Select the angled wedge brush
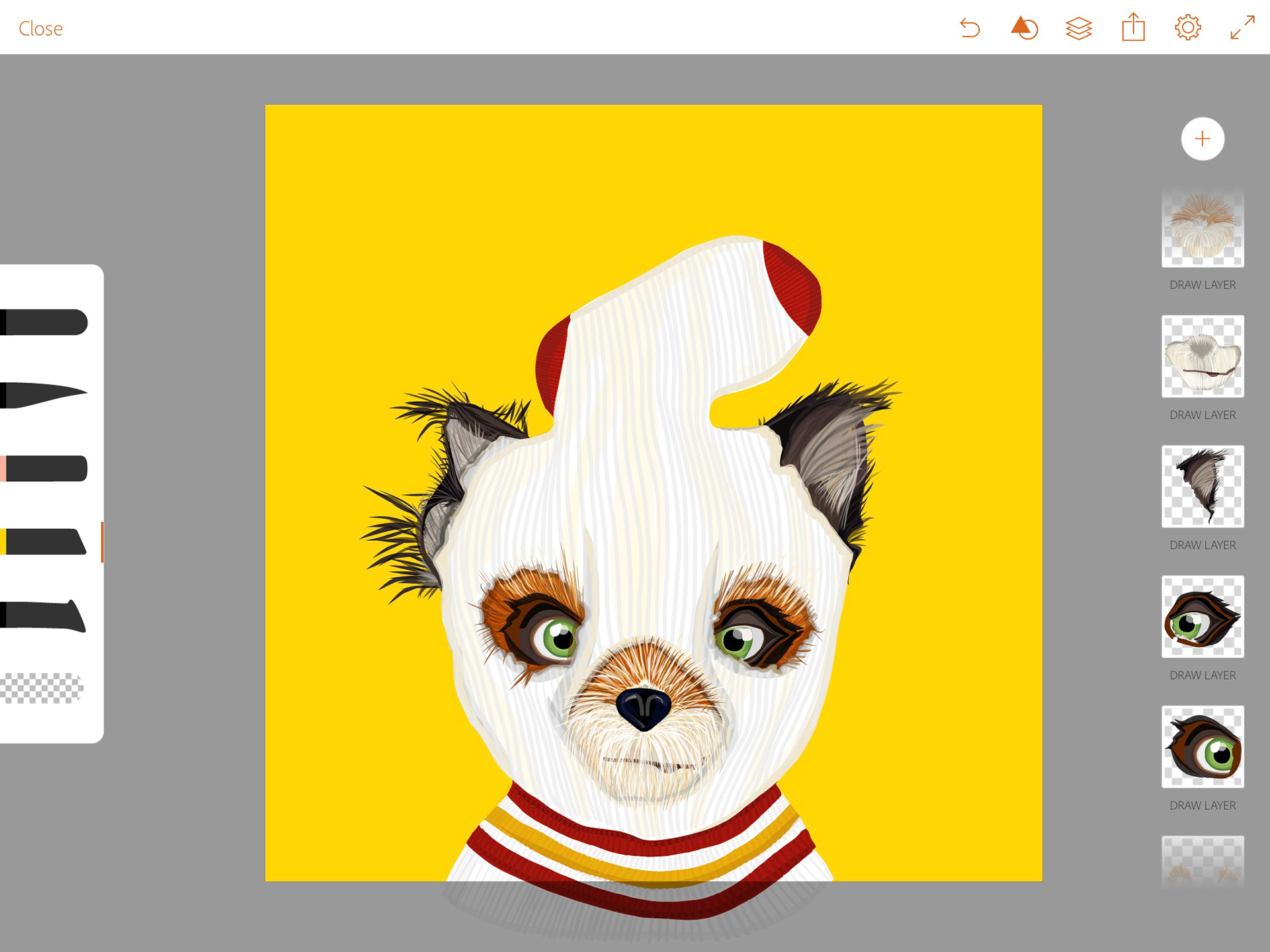Image resolution: width=1270 pixels, height=952 pixels. tap(44, 615)
